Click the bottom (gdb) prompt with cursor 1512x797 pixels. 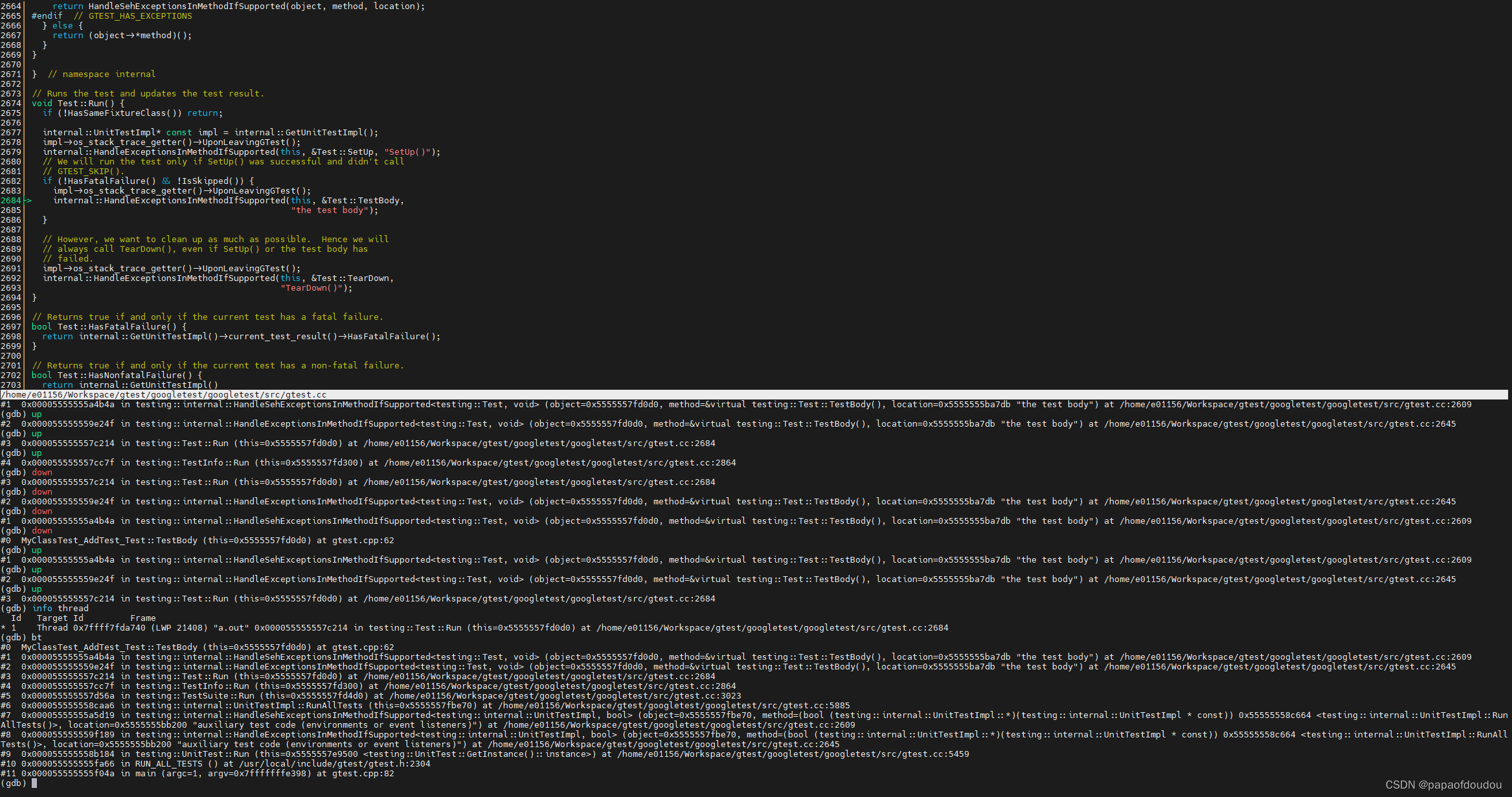pyautogui.click(x=19, y=783)
